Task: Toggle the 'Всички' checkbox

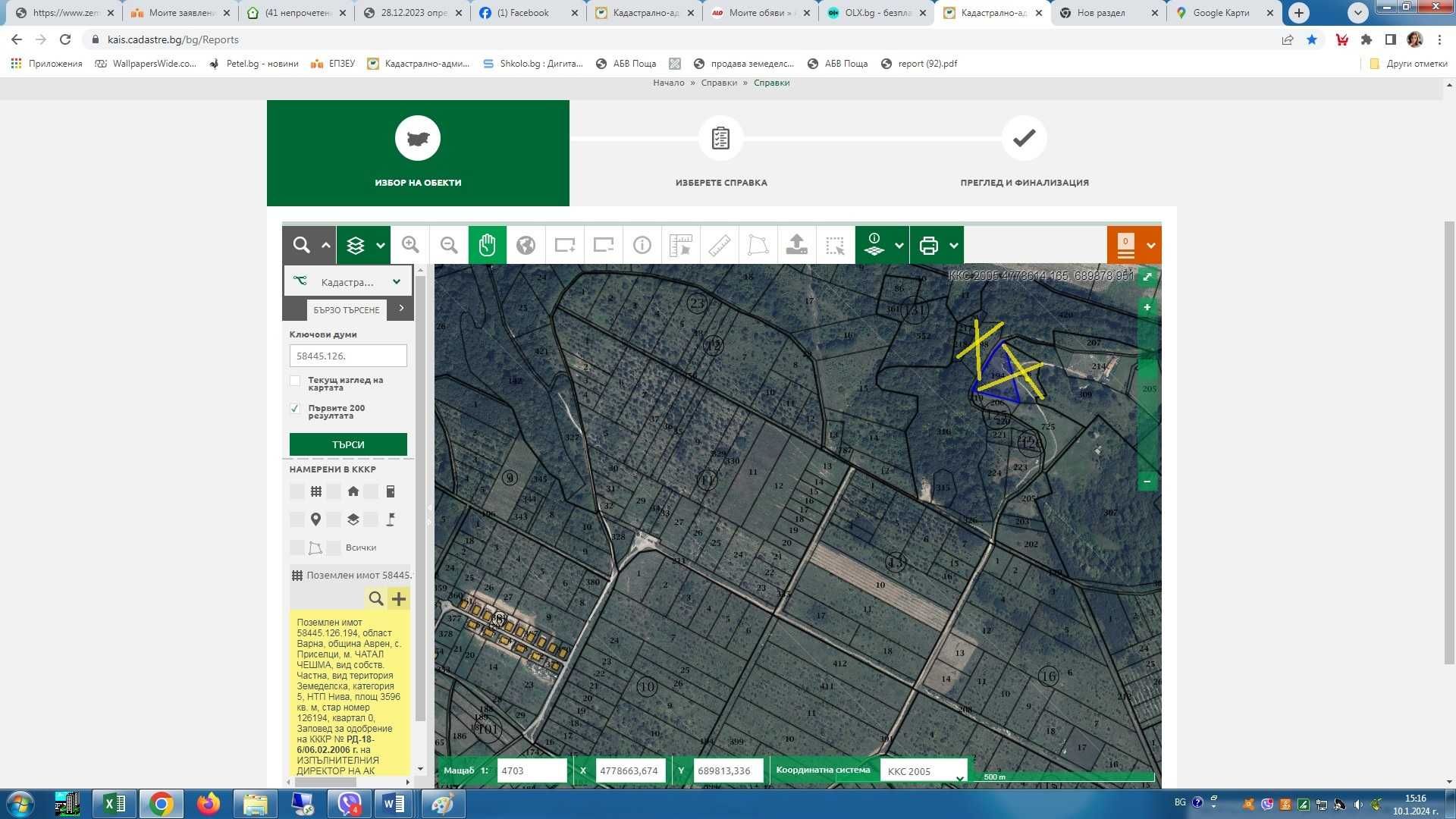Action: [x=334, y=548]
